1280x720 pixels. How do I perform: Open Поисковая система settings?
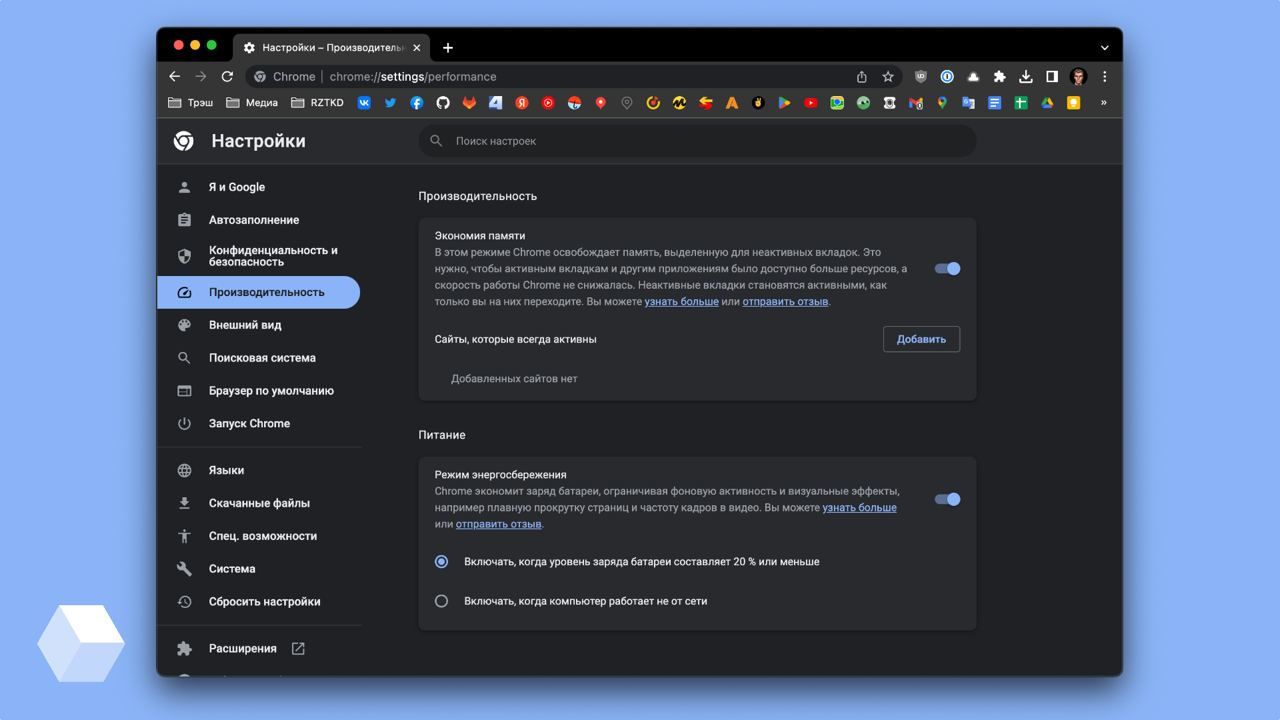coord(258,358)
